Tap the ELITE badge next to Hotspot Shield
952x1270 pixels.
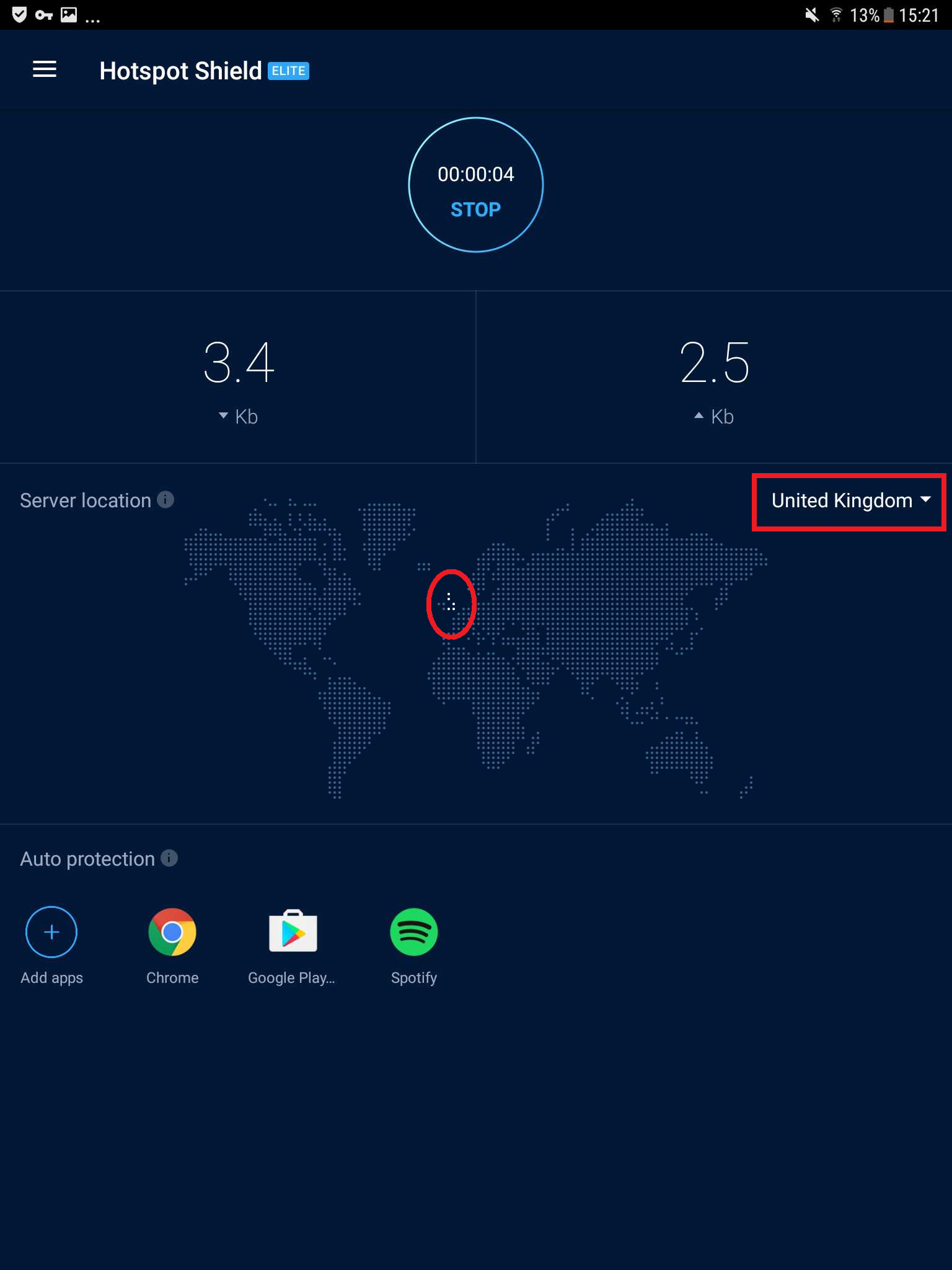pyautogui.click(x=288, y=71)
